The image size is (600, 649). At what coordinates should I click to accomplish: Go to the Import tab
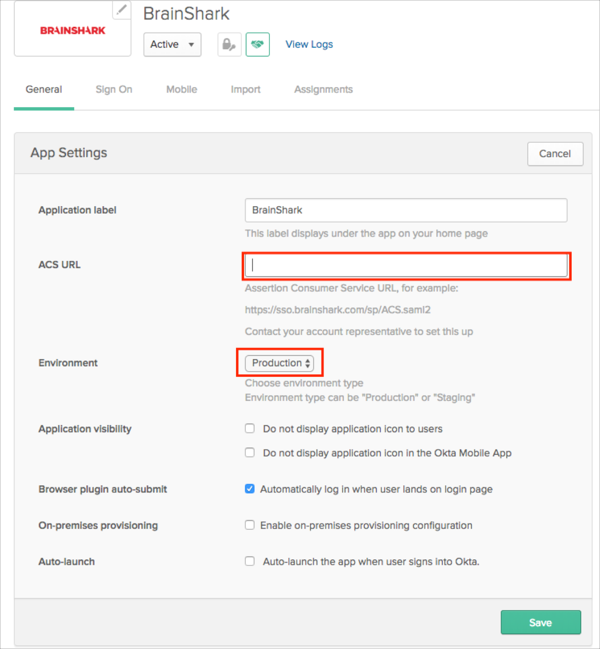[x=245, y=90]
